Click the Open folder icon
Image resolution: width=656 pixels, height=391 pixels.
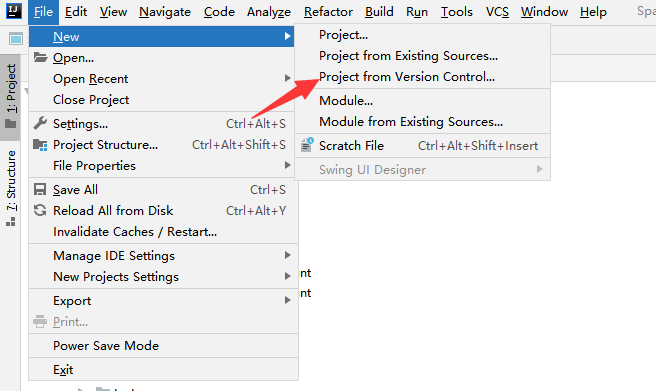pyautogui.click(x=41, y=57)
